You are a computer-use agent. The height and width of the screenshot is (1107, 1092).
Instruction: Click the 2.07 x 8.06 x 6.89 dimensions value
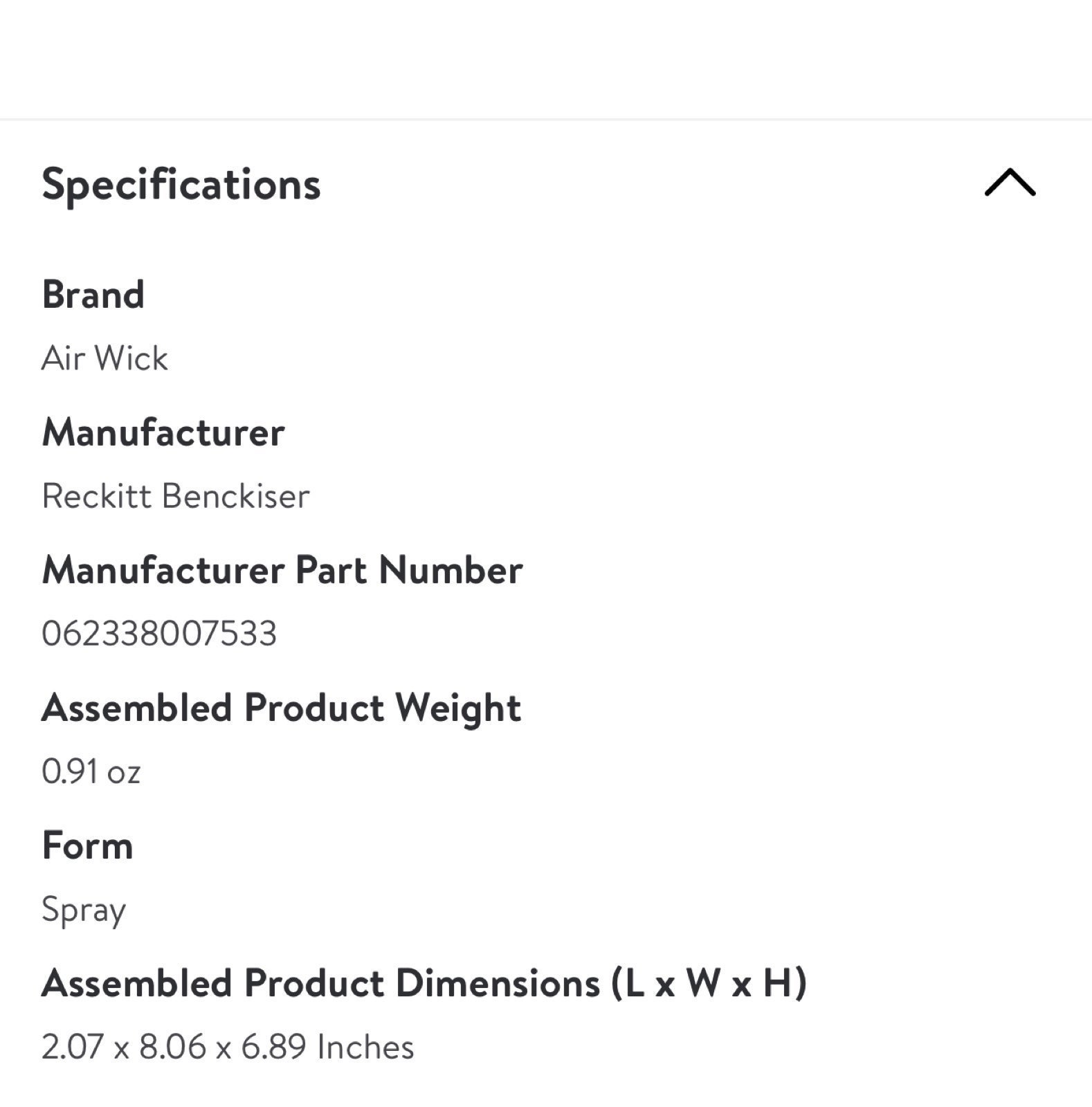[228, 1047]
